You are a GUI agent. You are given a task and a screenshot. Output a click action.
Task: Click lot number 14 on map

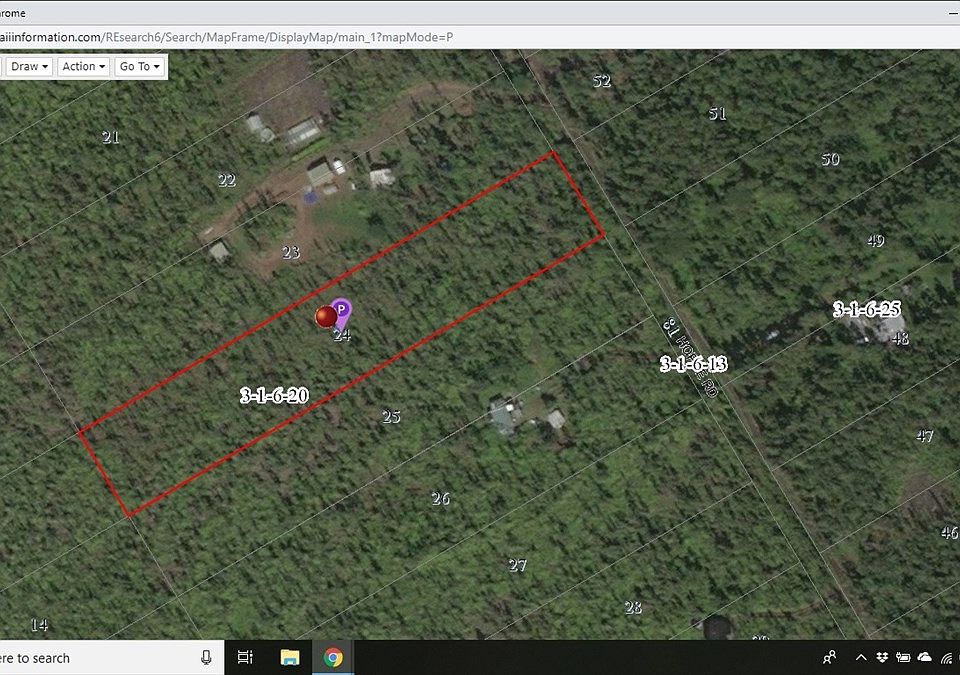[x=40, y=625]
